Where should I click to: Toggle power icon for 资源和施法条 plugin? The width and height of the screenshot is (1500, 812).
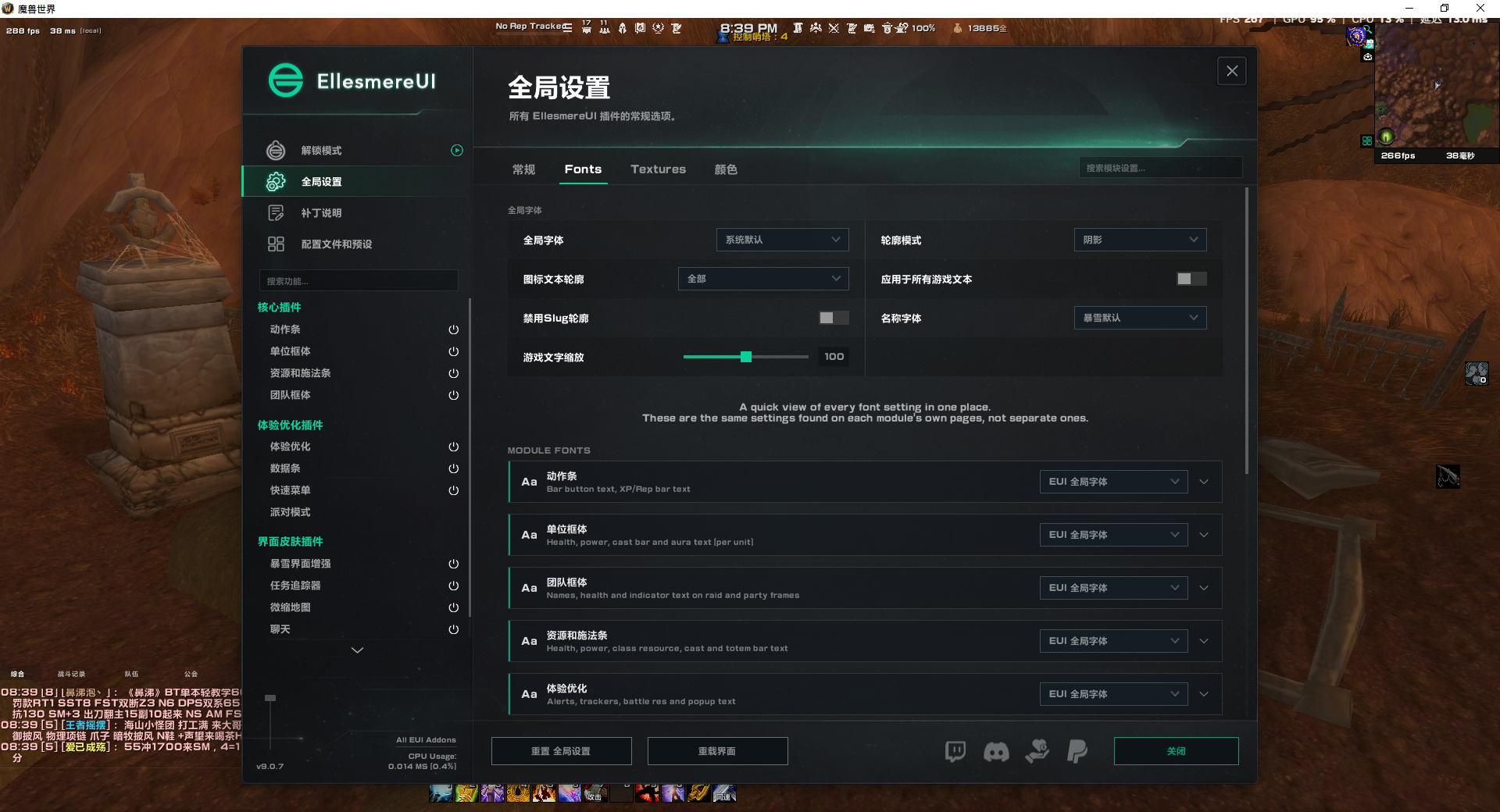[453, 373]
